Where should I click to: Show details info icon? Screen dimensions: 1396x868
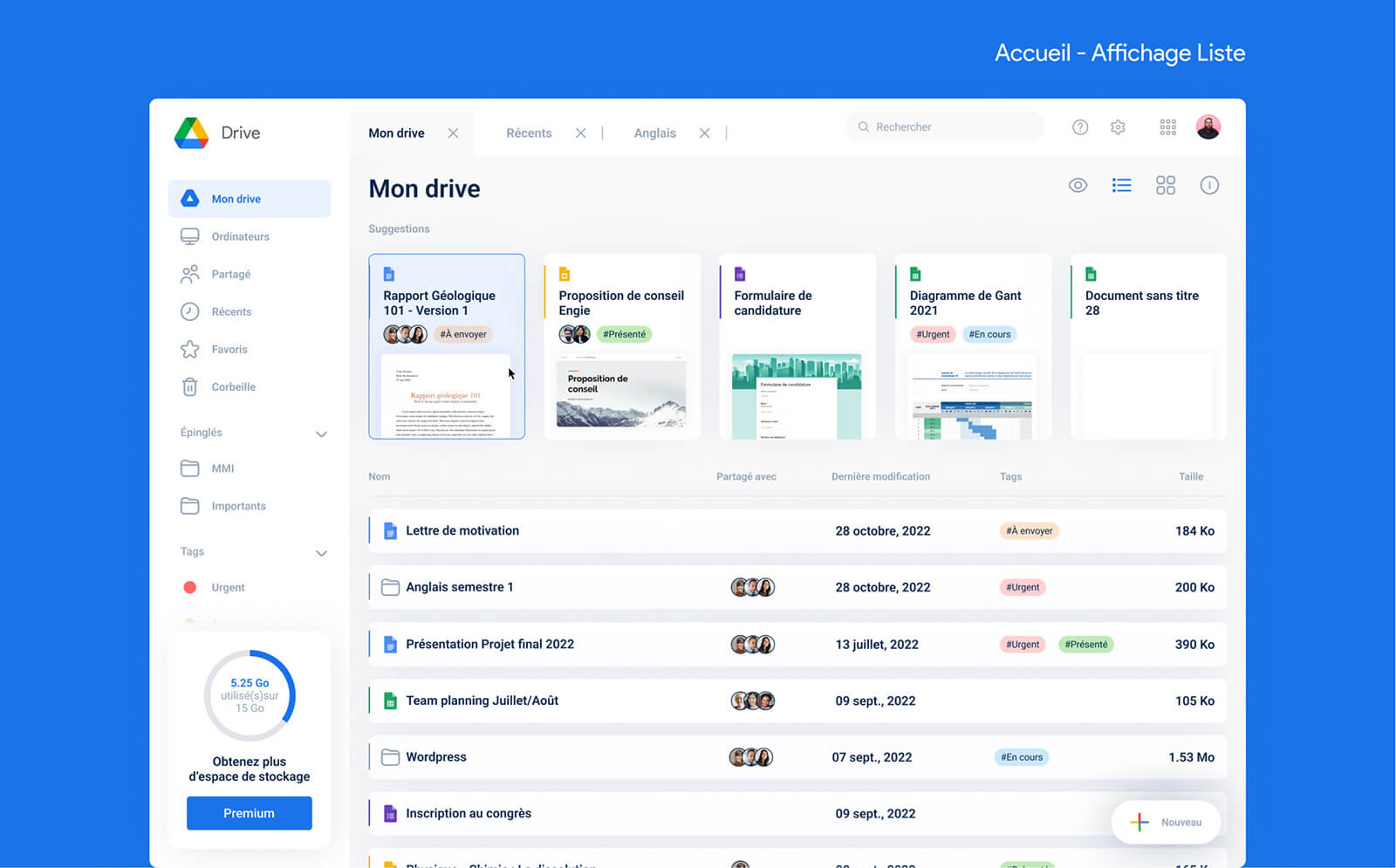coord(1209,185)
